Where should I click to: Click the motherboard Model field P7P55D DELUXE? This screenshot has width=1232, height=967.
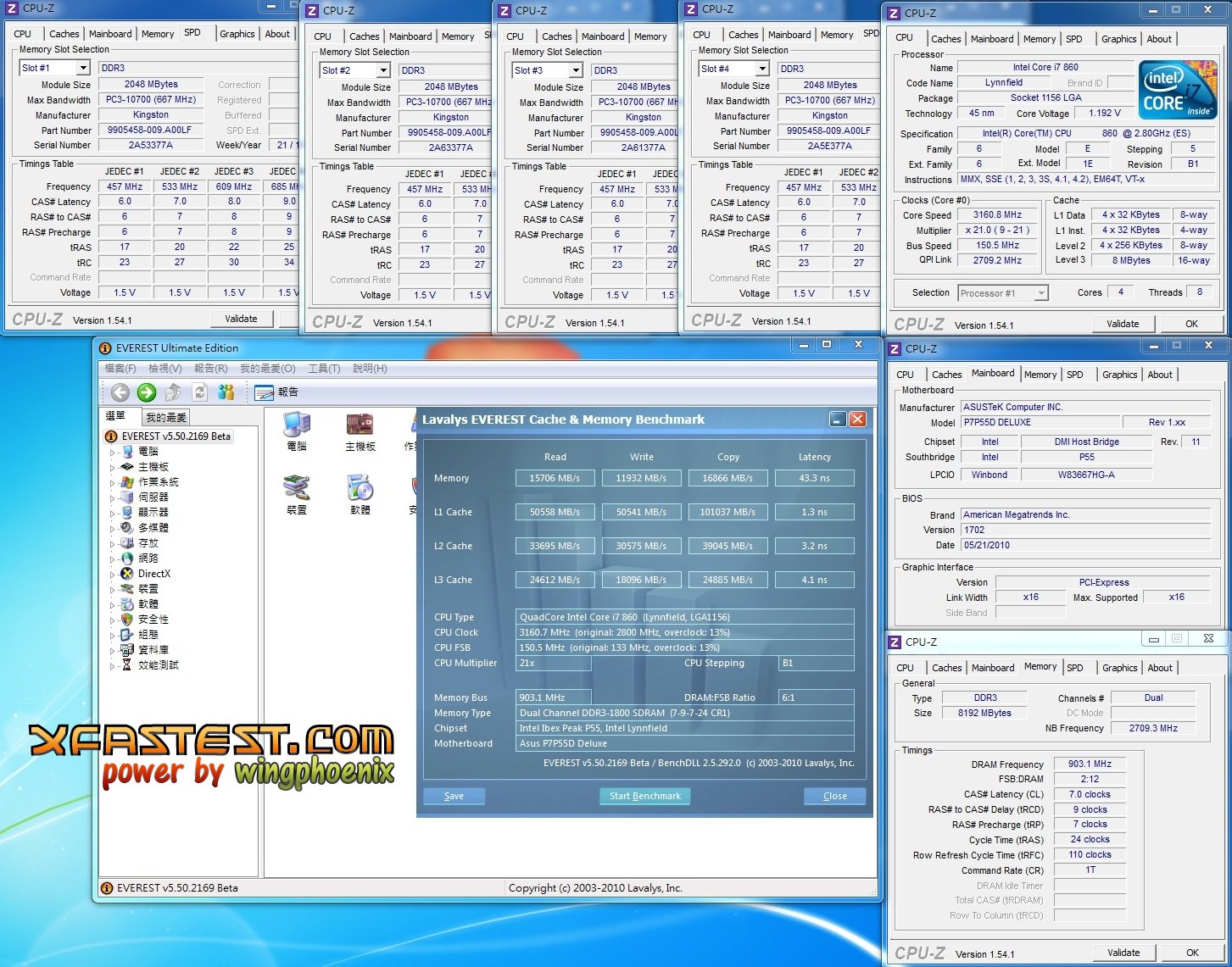pyautogui.click(x=1040, y=422)
